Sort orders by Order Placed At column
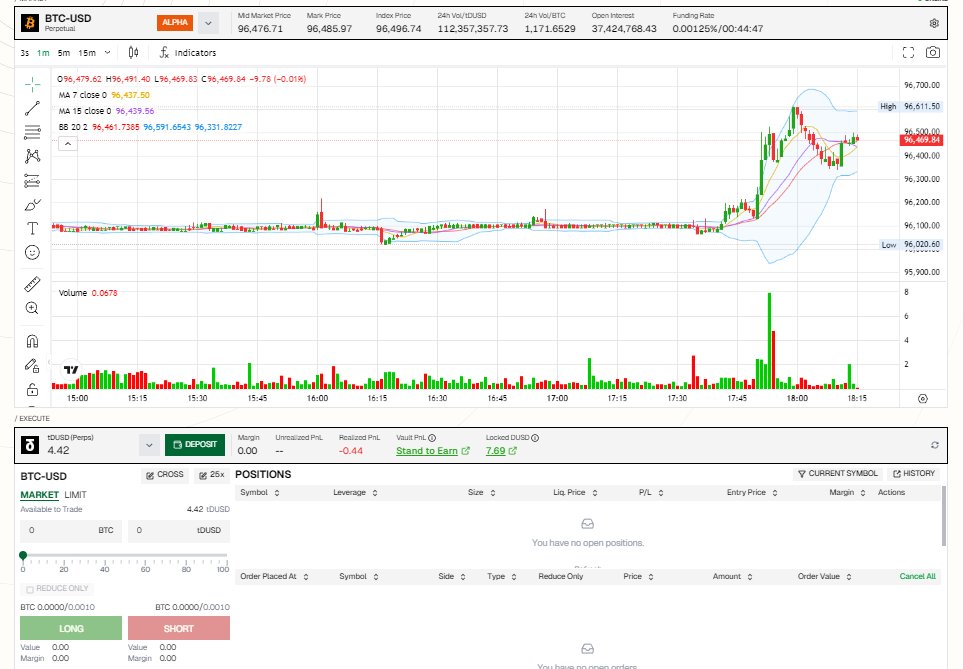Screen dimensions: 963x669 [274, 577]
